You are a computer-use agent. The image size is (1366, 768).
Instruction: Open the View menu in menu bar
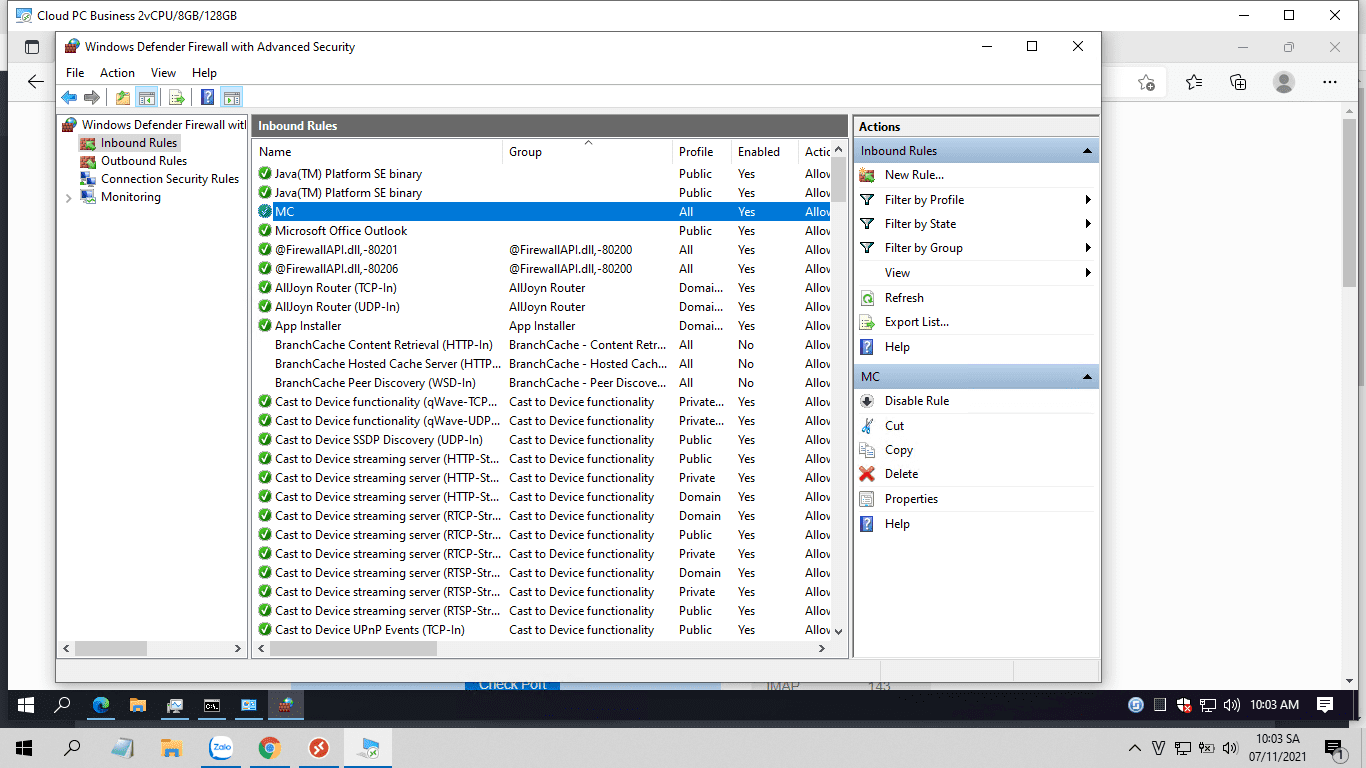(163, 73)
